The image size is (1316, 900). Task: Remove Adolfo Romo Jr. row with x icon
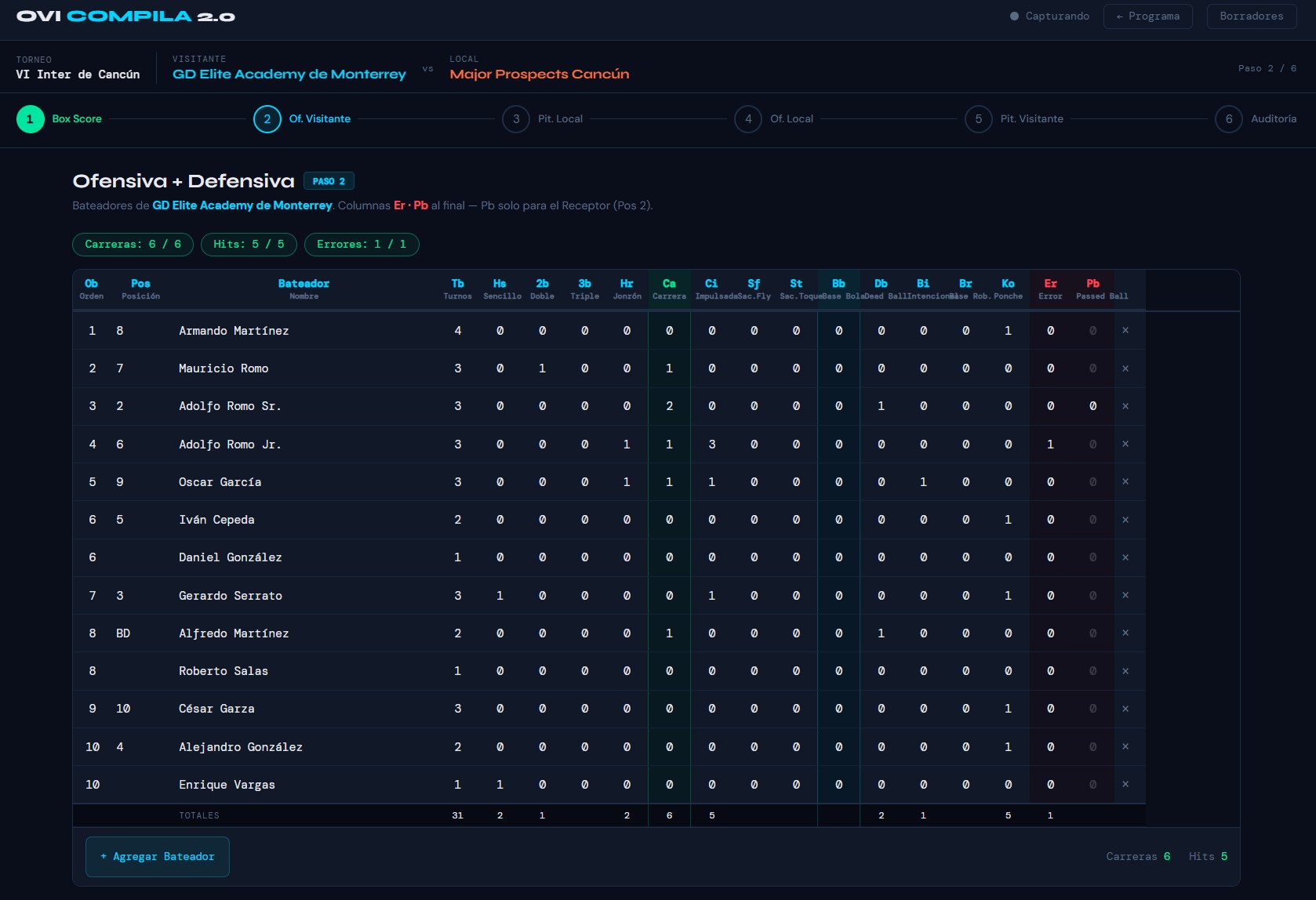(x=1125, y=445)
